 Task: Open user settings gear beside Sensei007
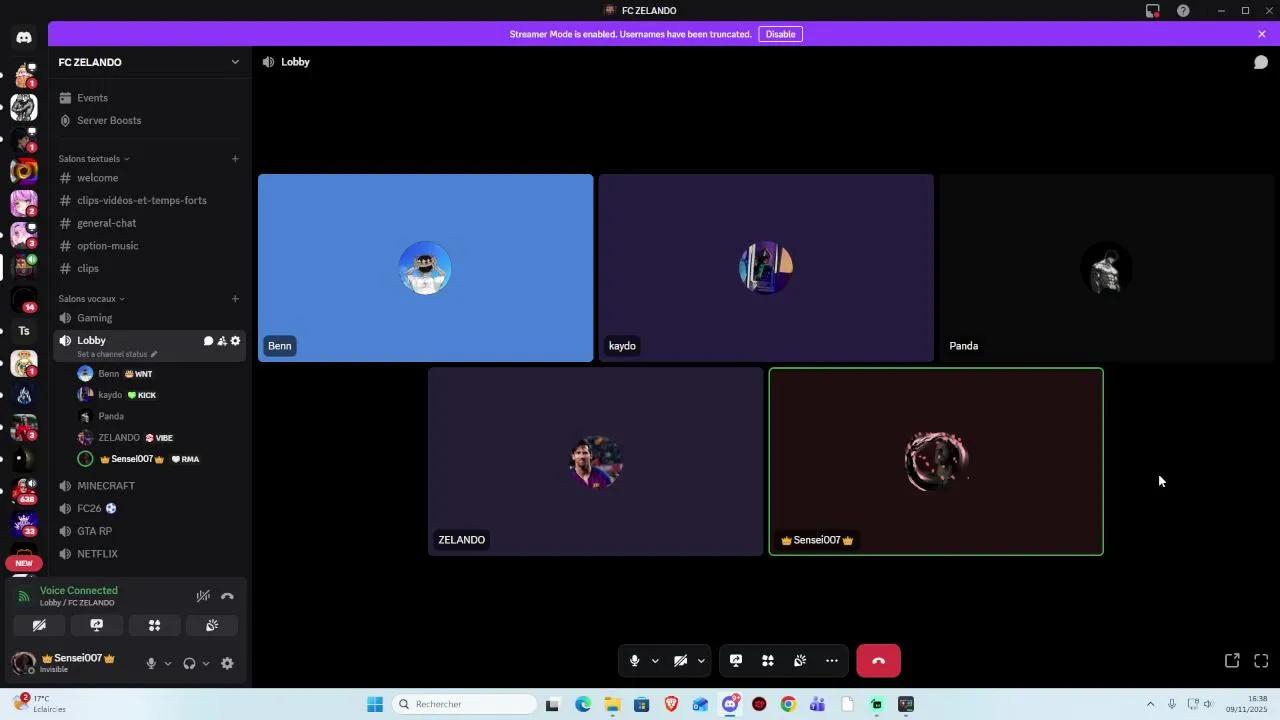tap(227, 663)
